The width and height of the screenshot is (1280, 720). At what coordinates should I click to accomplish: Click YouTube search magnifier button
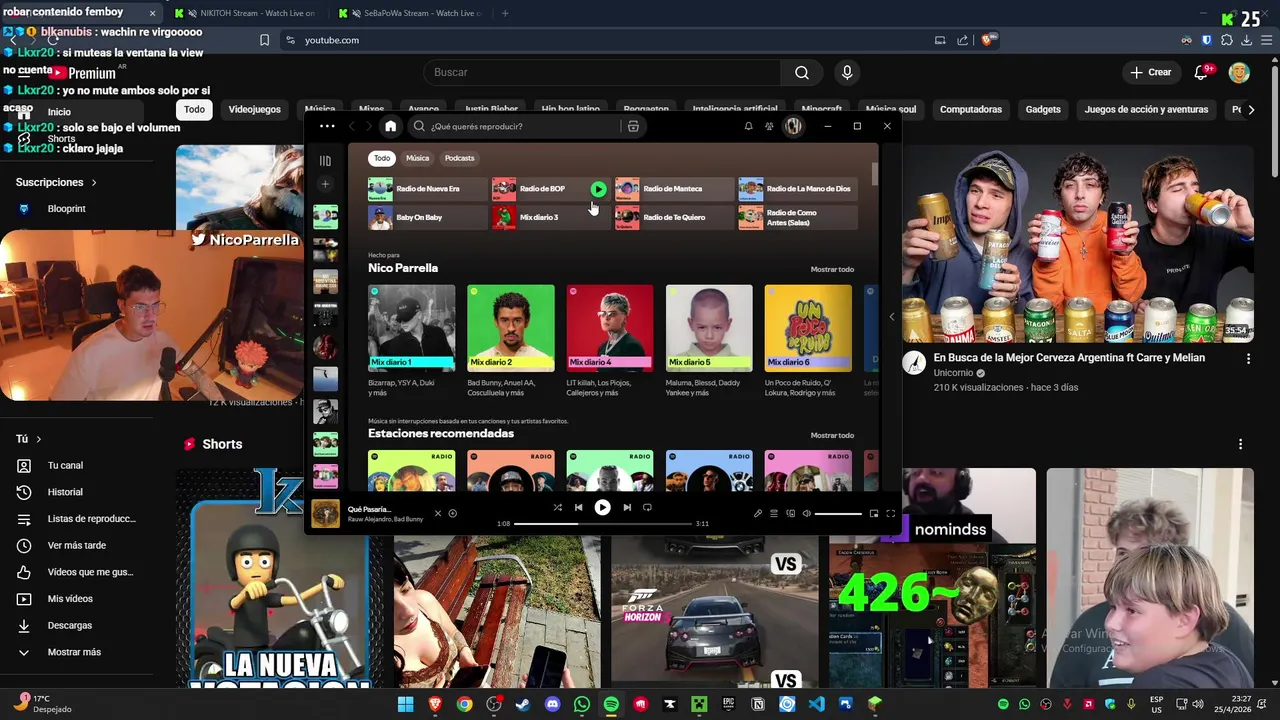click(x=802, y=72)
